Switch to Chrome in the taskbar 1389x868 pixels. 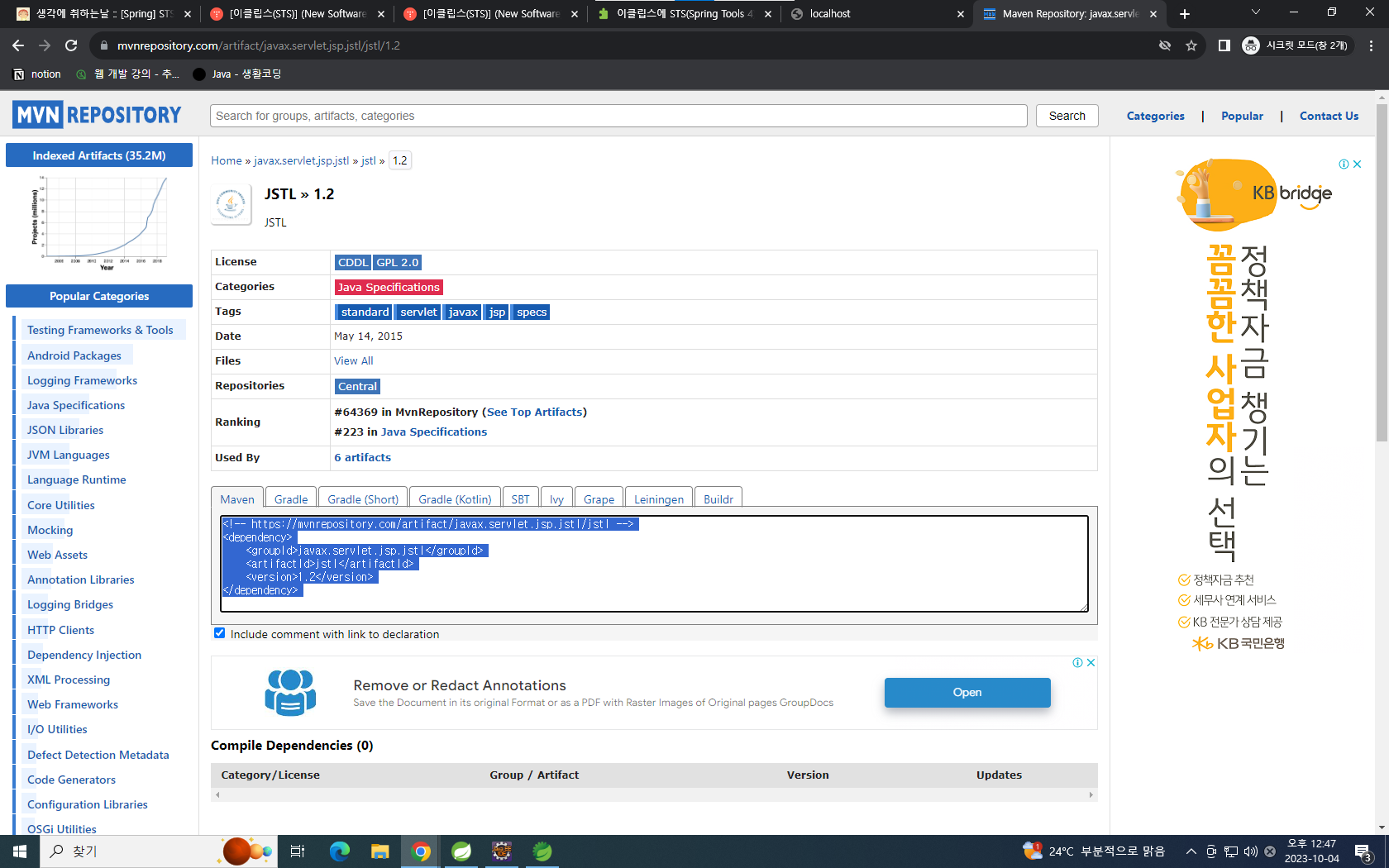click(x=421, y=851)
